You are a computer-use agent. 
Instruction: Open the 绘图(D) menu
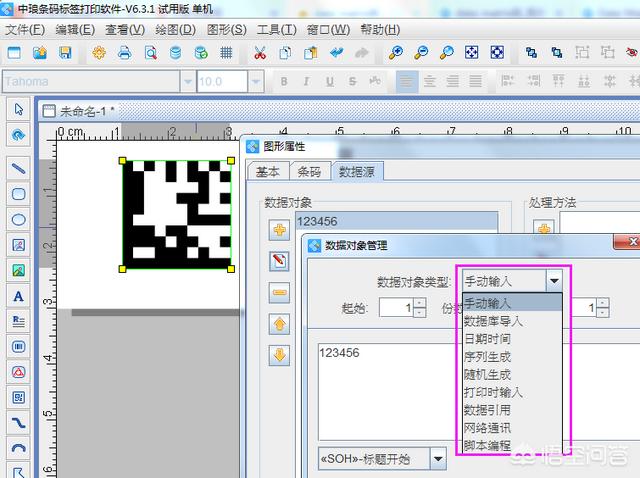point(176,30)
